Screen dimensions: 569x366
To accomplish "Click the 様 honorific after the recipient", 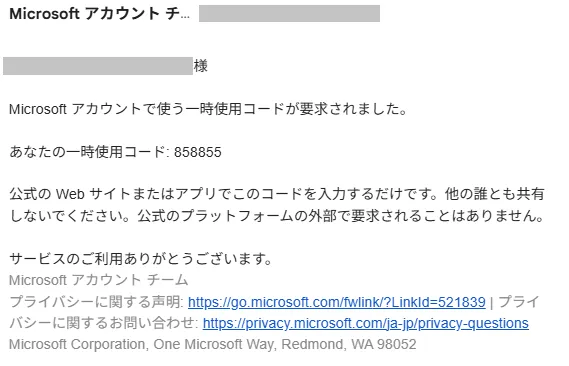I will tap(200, 66).
